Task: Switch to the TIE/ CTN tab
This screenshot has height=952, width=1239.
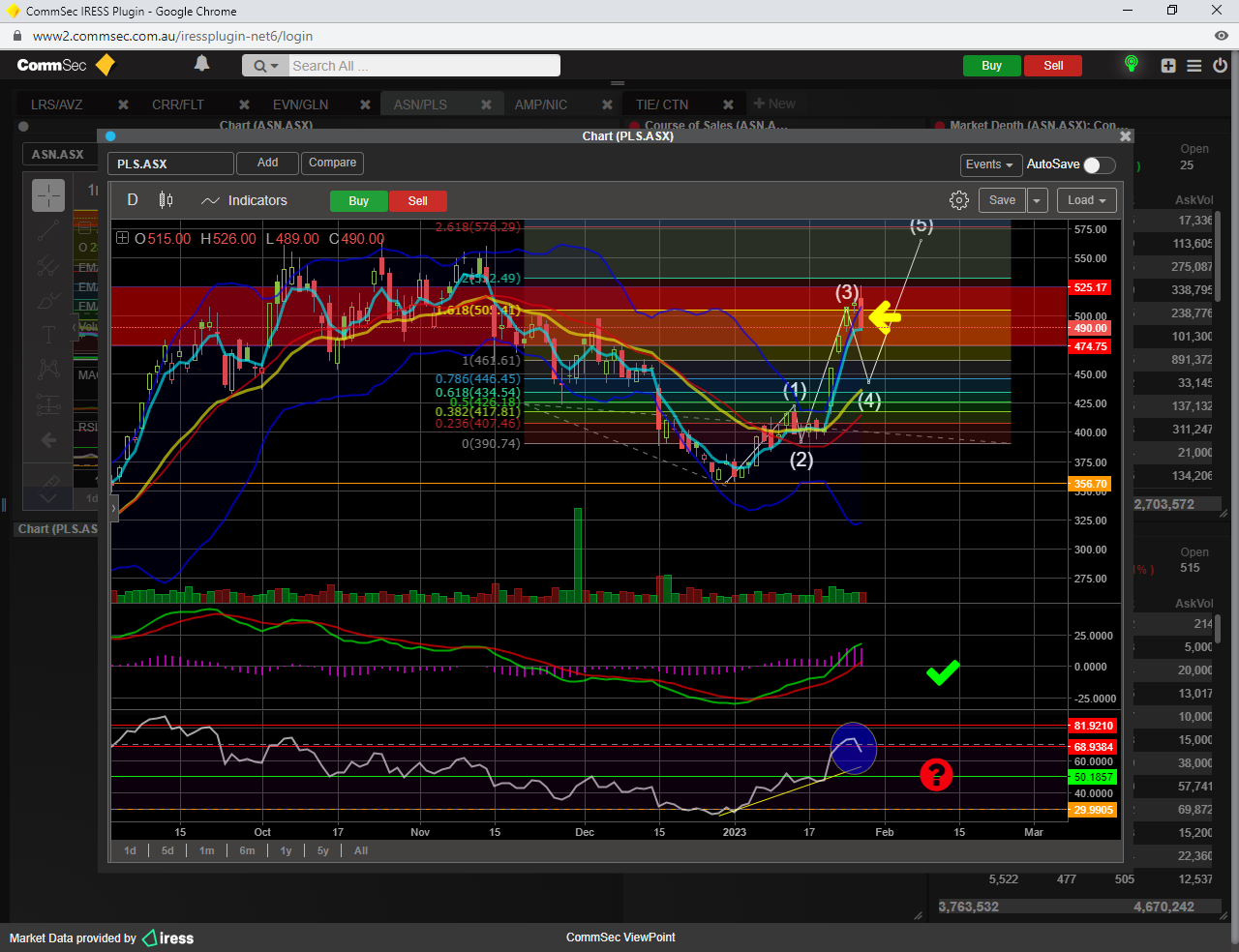Action: pos(662,104)
